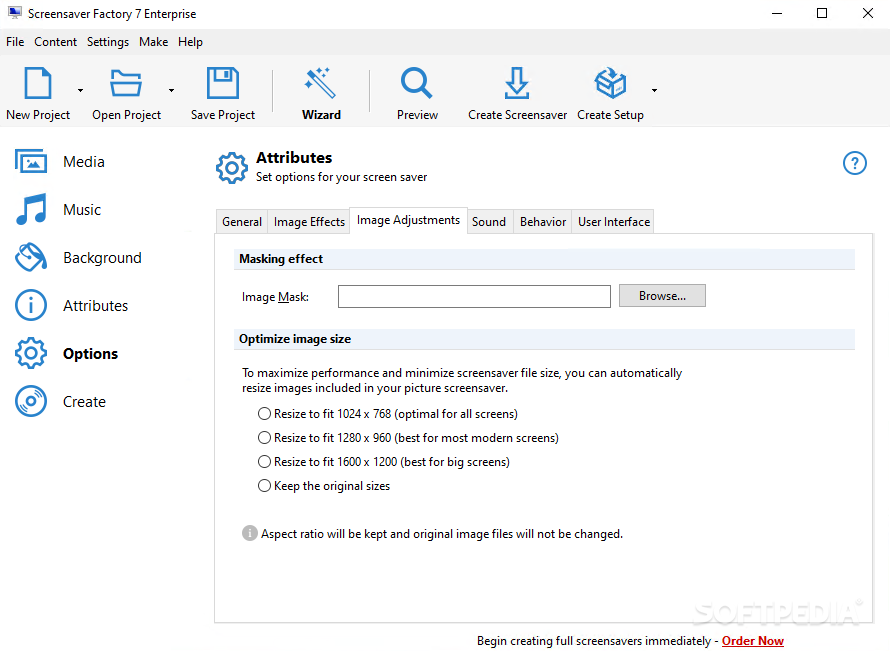Open the Music section note icon
This screenshot has height=651, width=890.
[x=31, y=209]
